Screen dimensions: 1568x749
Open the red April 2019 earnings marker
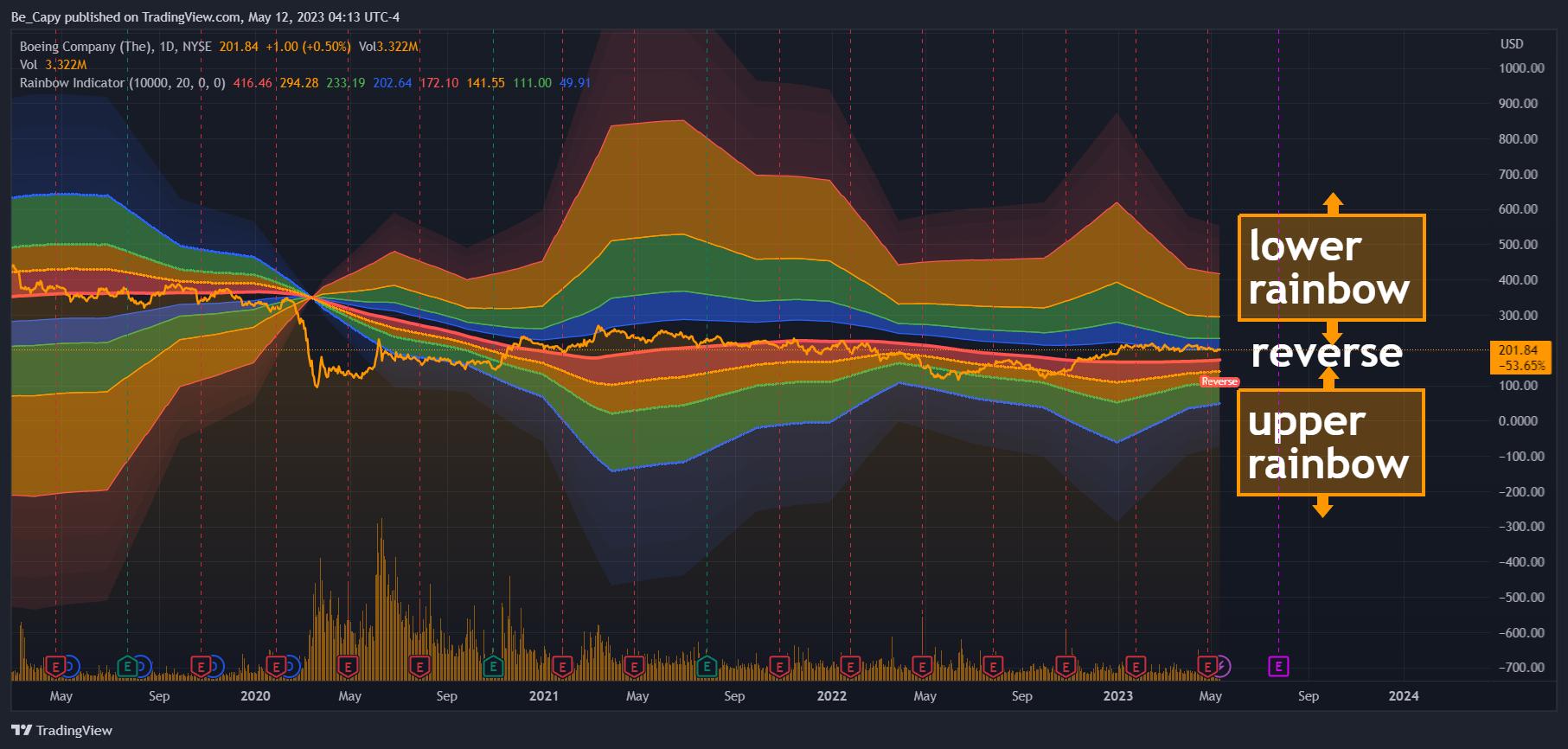55,667
